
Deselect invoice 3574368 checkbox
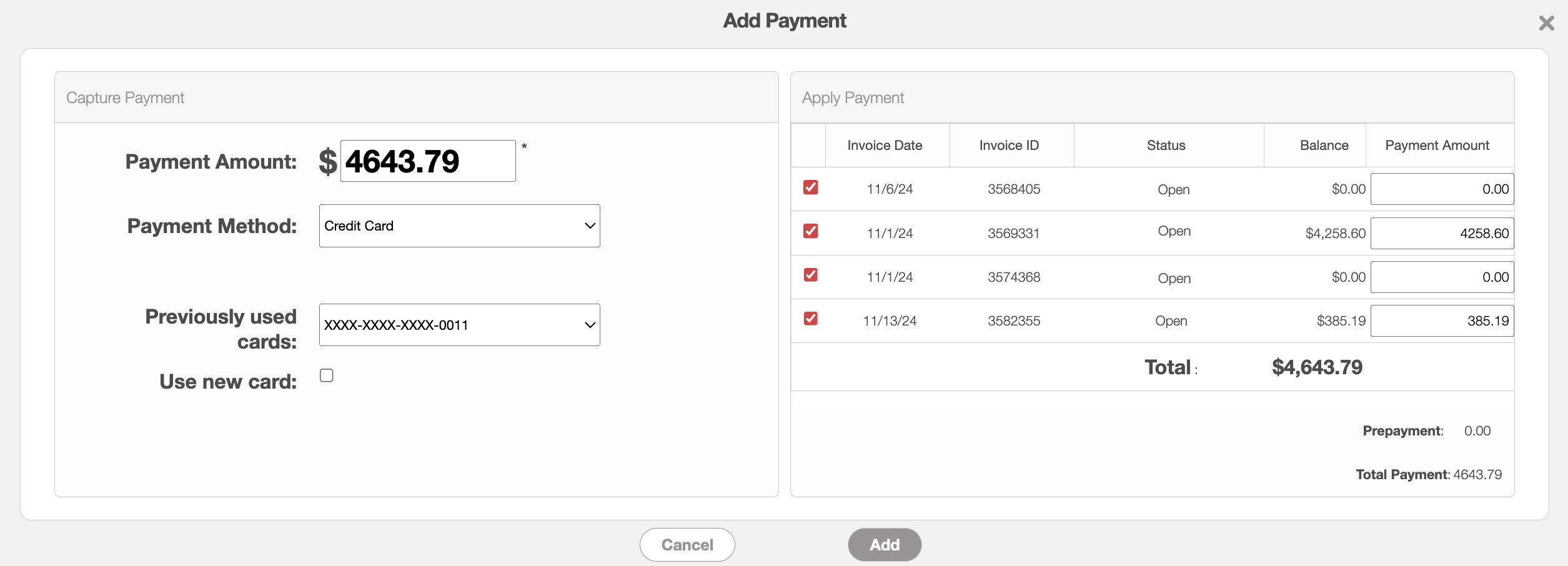click(810, 275)
